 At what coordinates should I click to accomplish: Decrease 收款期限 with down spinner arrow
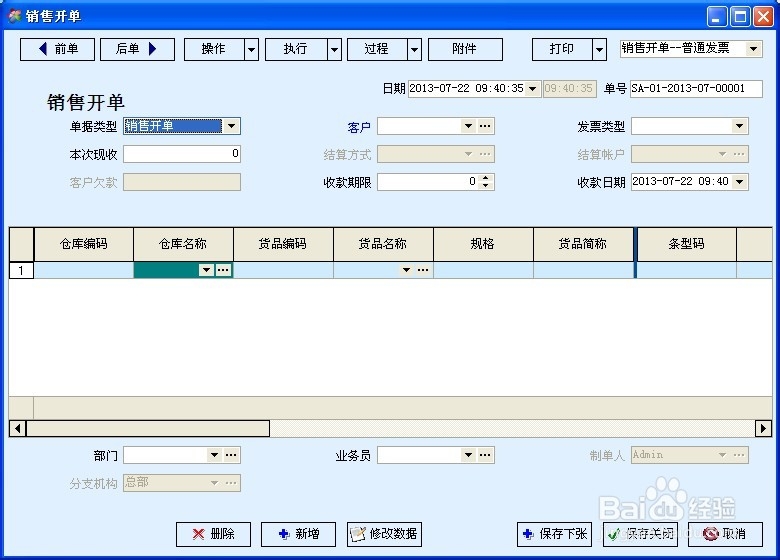tap(486, 186)
